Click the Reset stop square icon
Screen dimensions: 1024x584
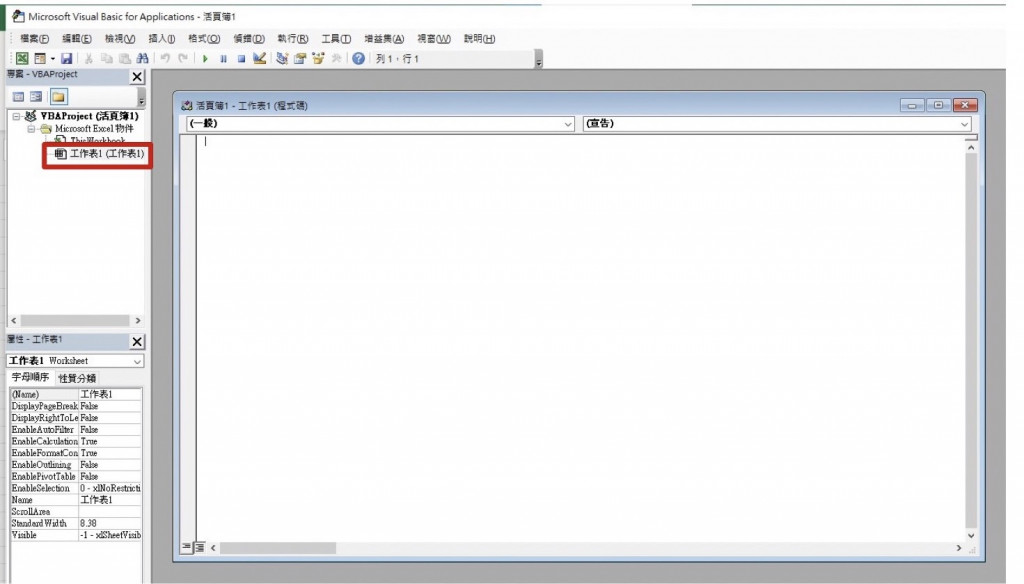(241, 59)
